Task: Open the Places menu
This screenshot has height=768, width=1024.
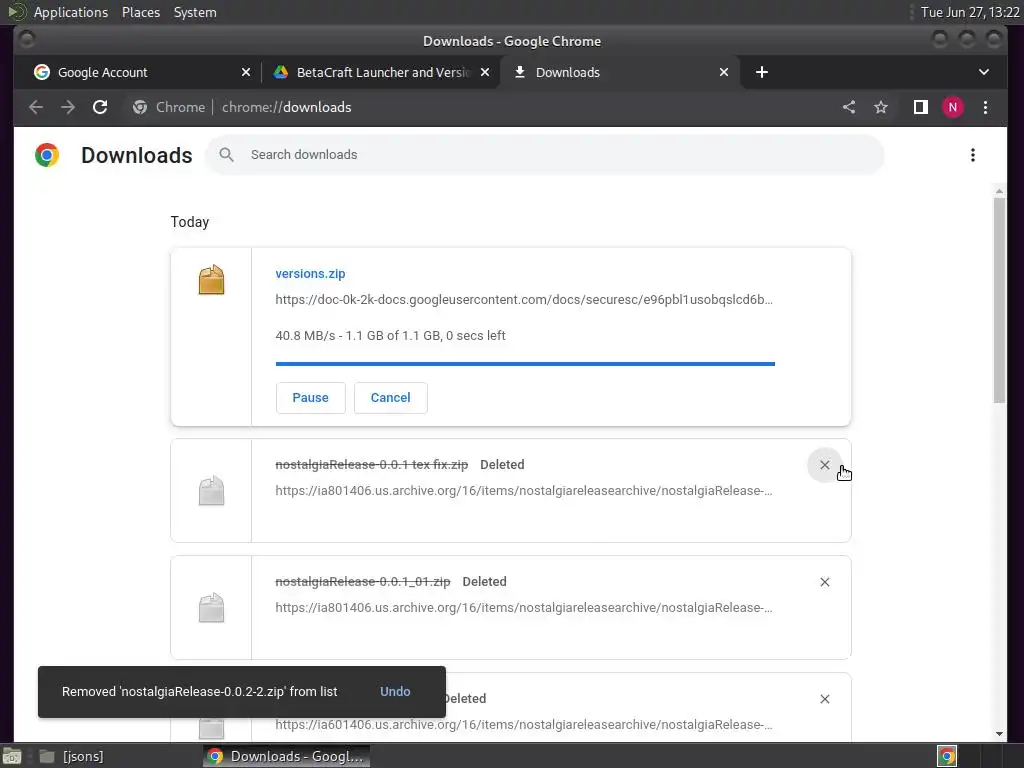Action: click(140, 12)
